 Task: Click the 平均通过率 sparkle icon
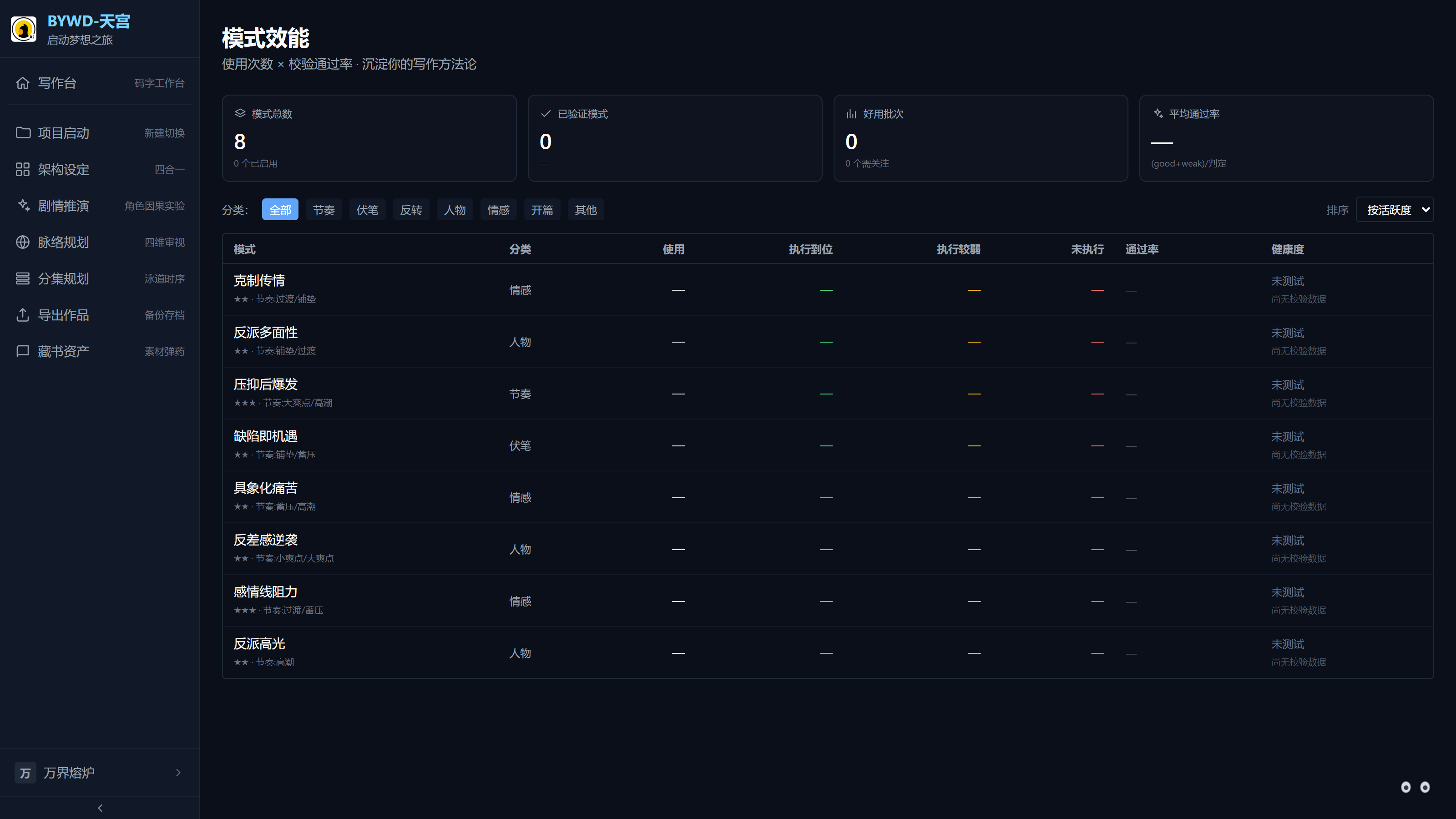pos(1158,114)
